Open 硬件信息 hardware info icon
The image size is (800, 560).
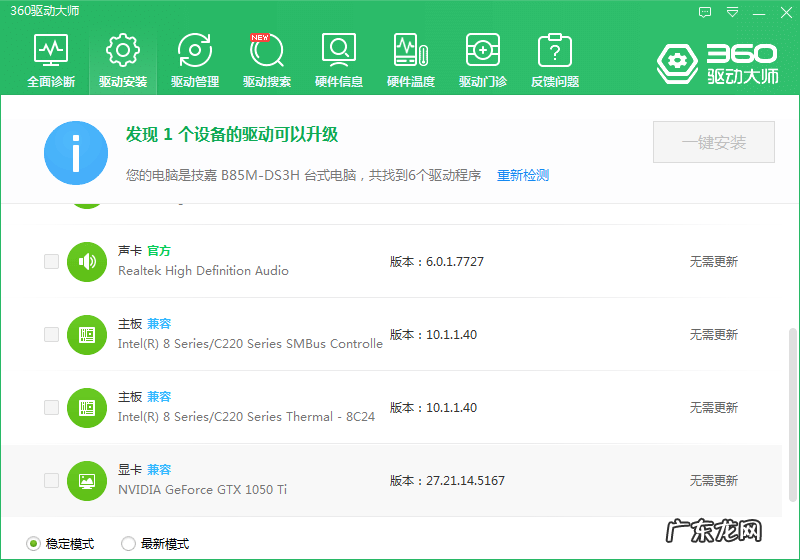click(x=339, y=50)
